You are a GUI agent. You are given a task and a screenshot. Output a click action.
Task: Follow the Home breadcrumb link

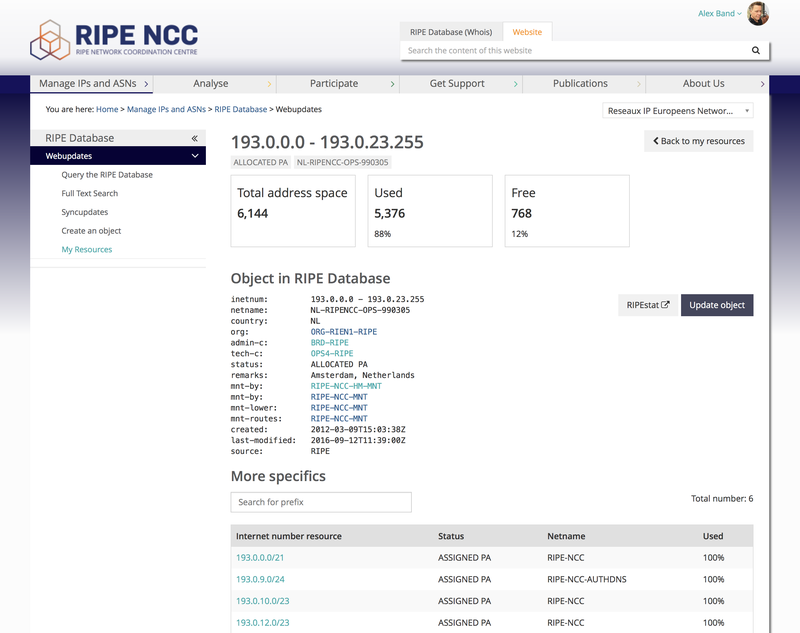[x=107, y=109]
